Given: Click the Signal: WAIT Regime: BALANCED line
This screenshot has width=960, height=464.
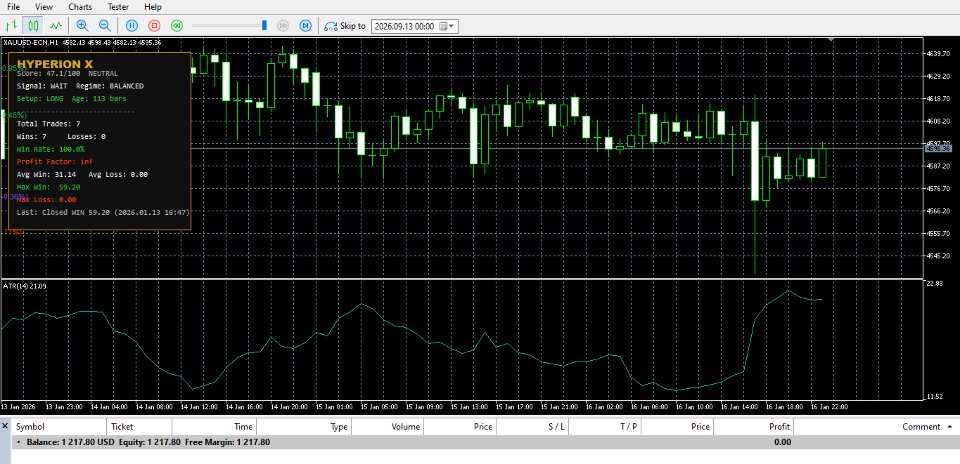Looking at the screenshot, I should point(80,86).
